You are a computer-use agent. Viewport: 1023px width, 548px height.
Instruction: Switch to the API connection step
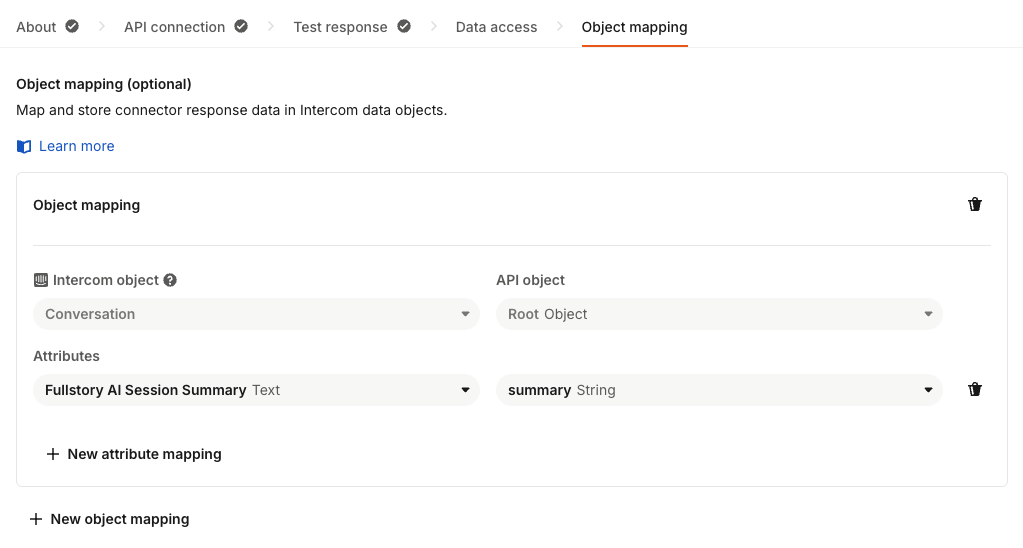(x=174, y=27)
